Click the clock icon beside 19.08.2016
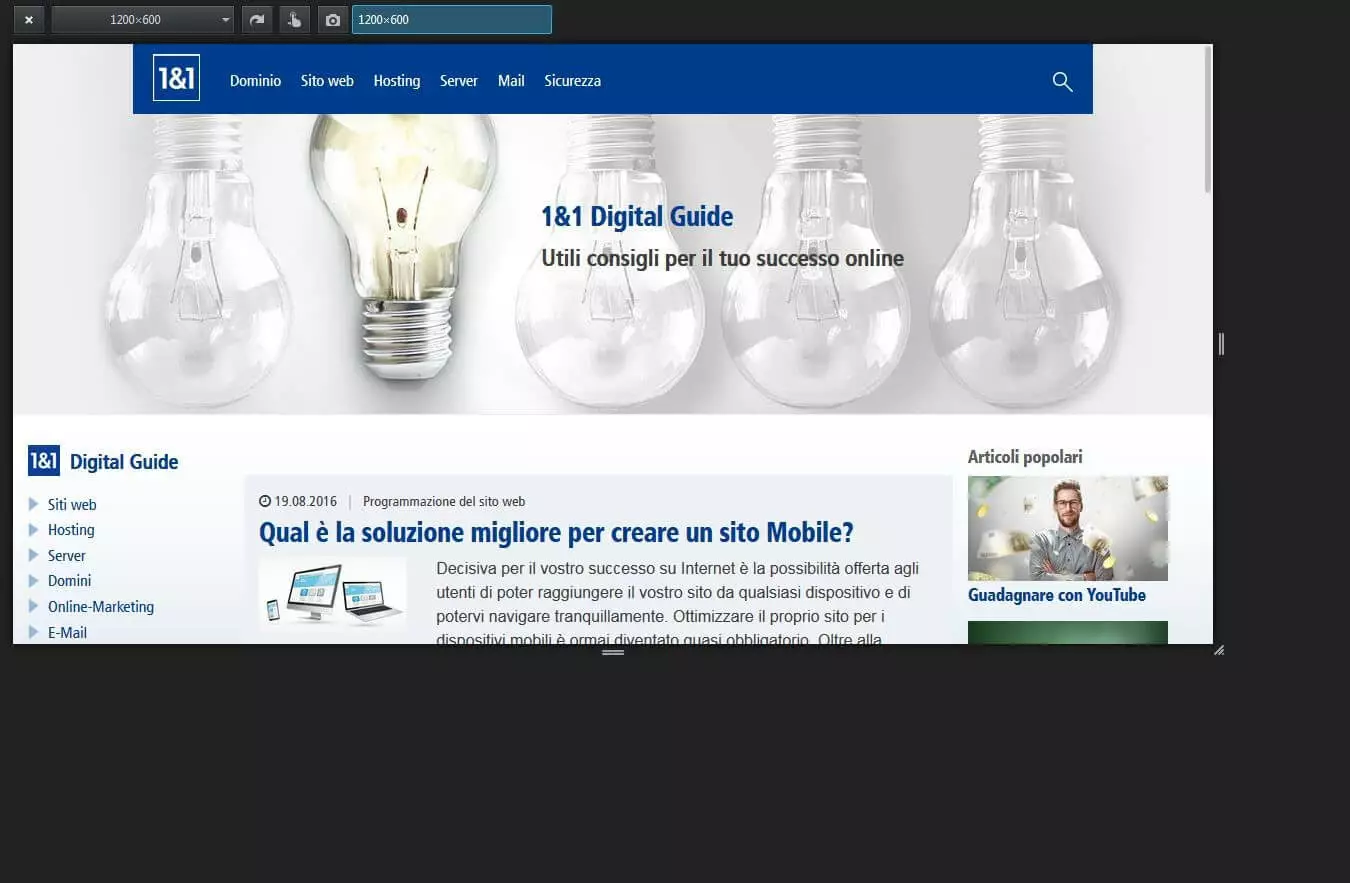 click(x=265, y=501)
